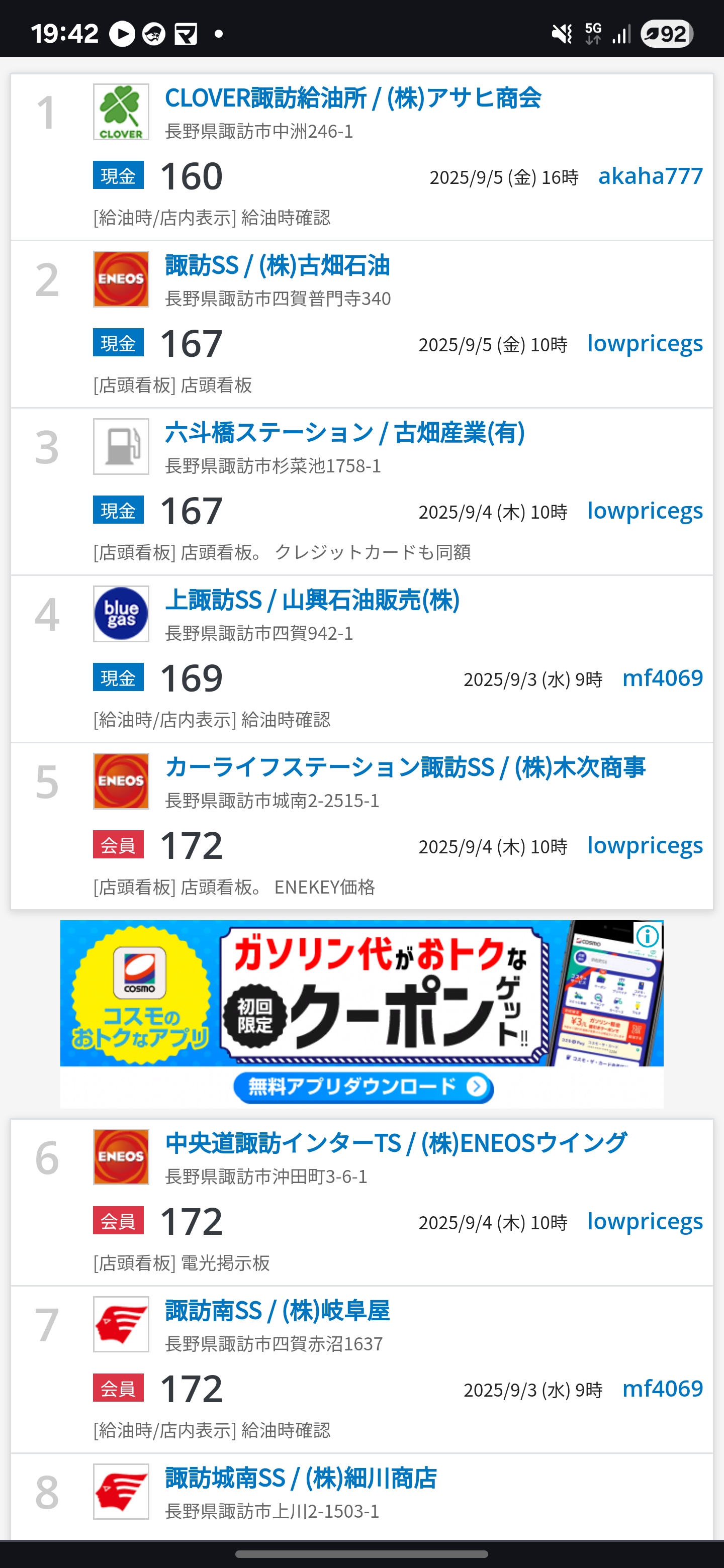The image size is (724, 1568).
Task: Tap ENEOS logo for 中央道諏訪インターTS
Action: pyautogui.click(x=121, y=1157)
